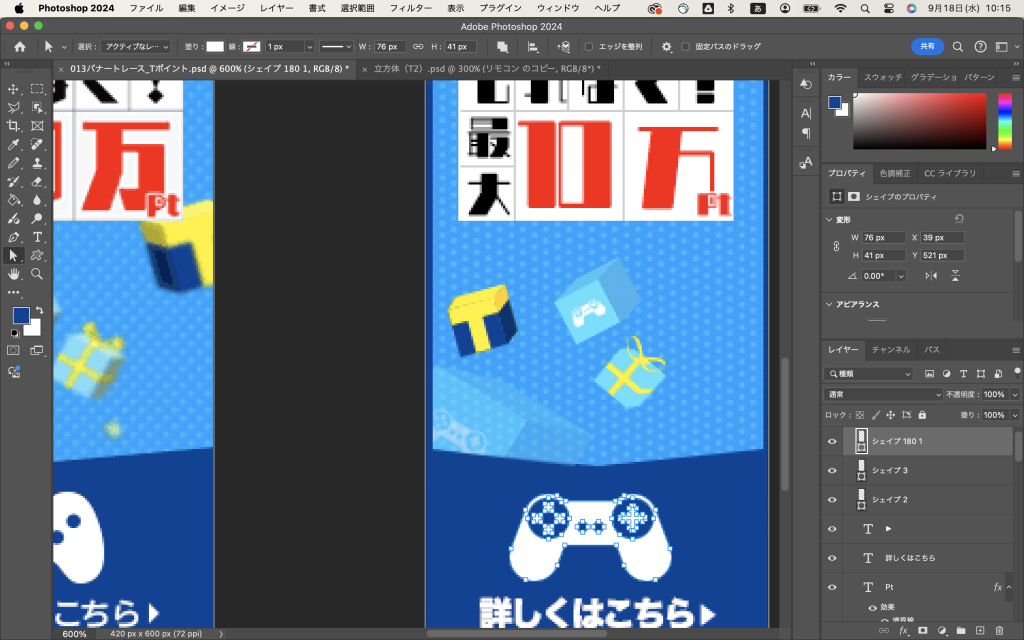The height and width of the screenshot is (640, 1024).
Task: Toggle visibility of 詳しくはこちら layer
Action: (832, 558)
